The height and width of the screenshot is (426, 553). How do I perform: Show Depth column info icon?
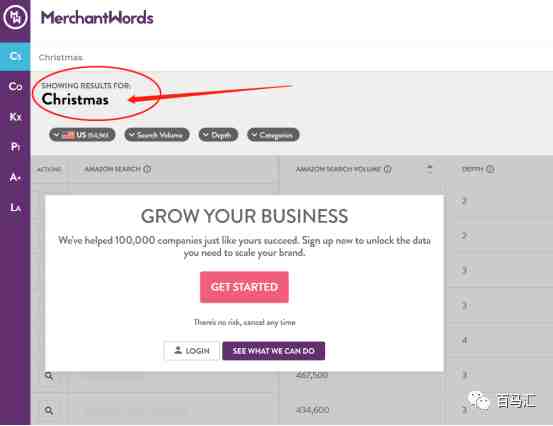[490, 169]
